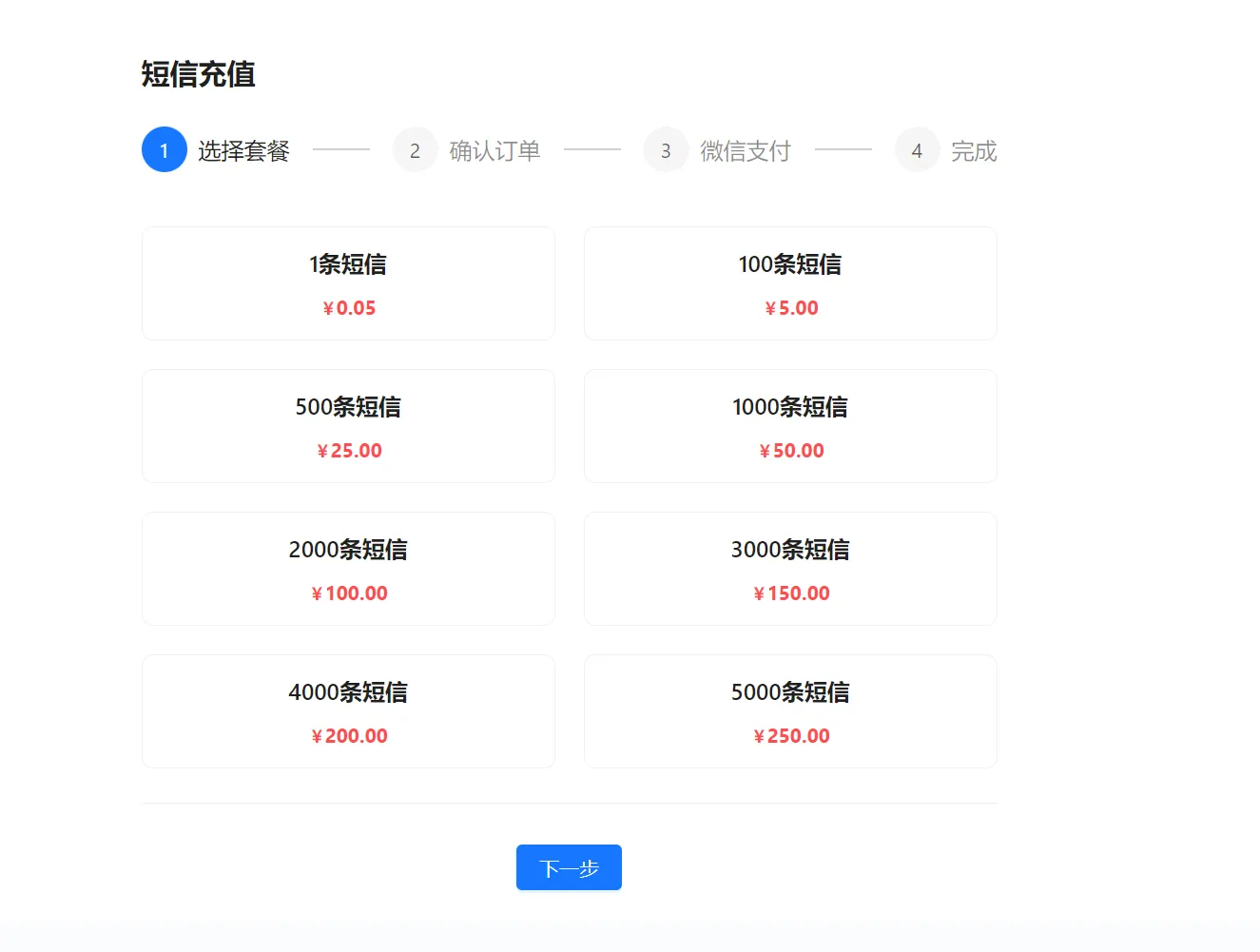Go to step 3 微信支付

718,150
